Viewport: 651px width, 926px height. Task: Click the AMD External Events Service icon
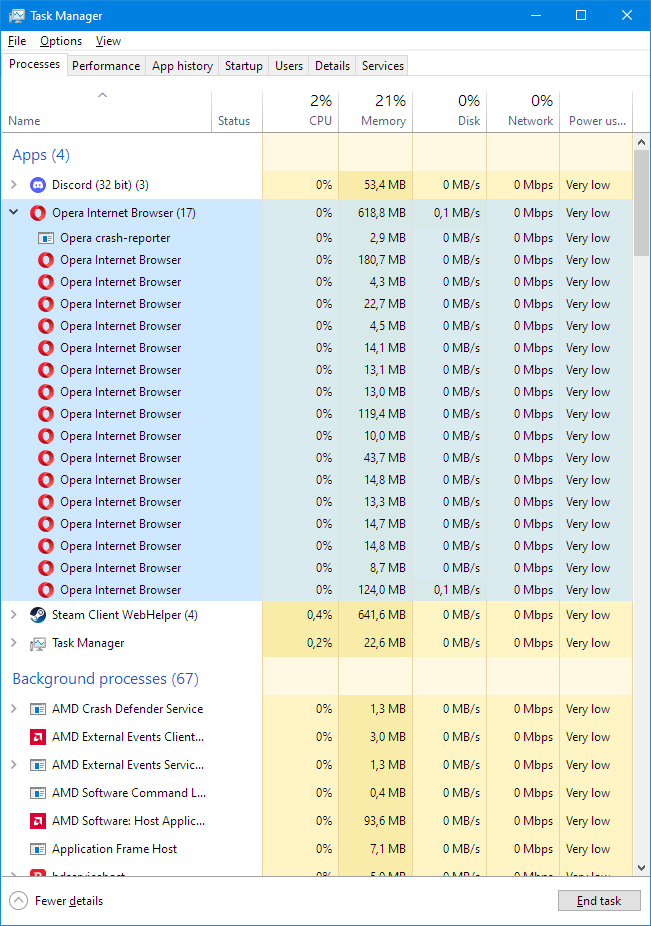pyautogui.click(x=38, y=765)
